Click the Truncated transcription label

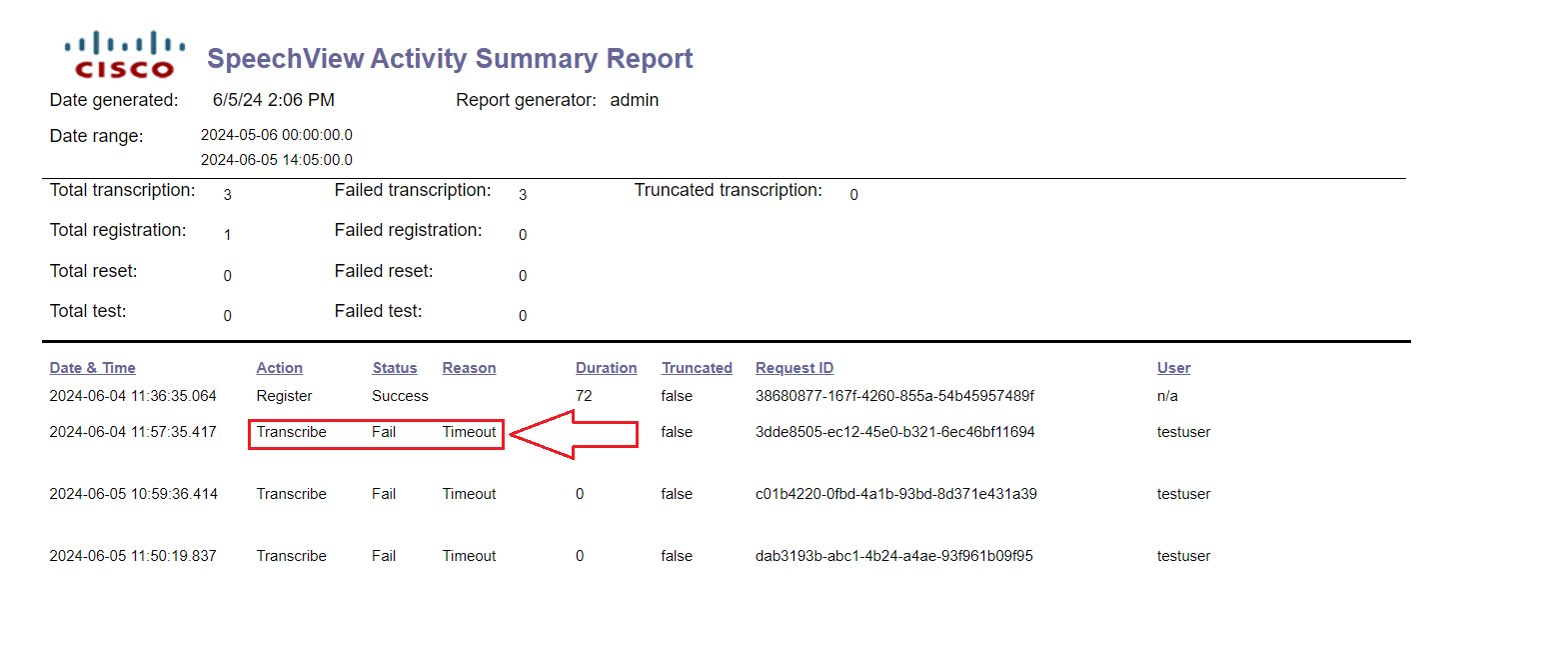click(x=729, y=190)
